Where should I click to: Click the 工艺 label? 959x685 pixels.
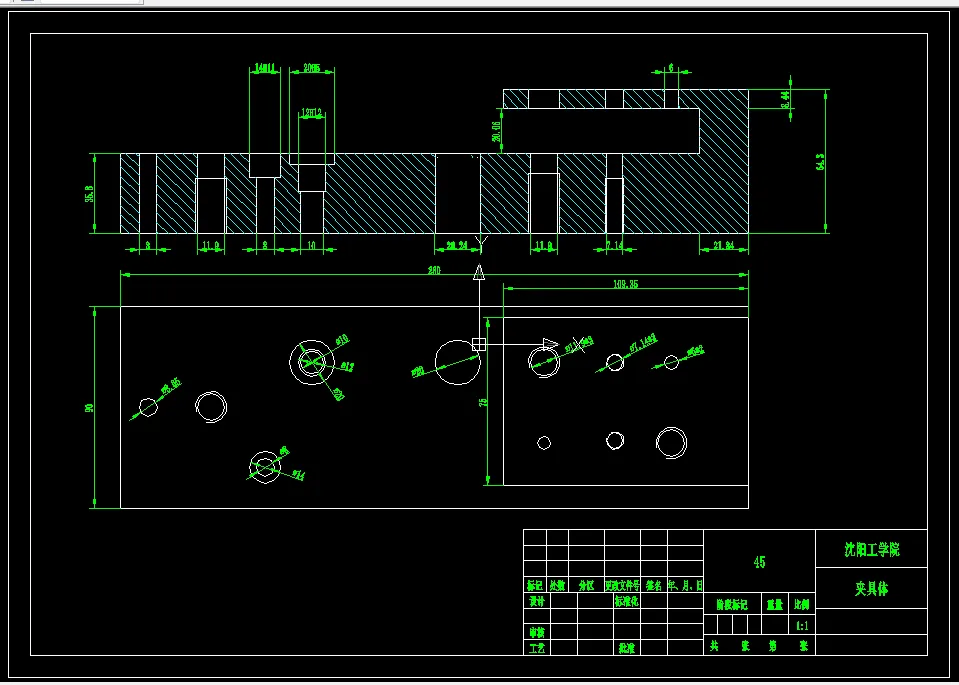click(x=536, y=648)
